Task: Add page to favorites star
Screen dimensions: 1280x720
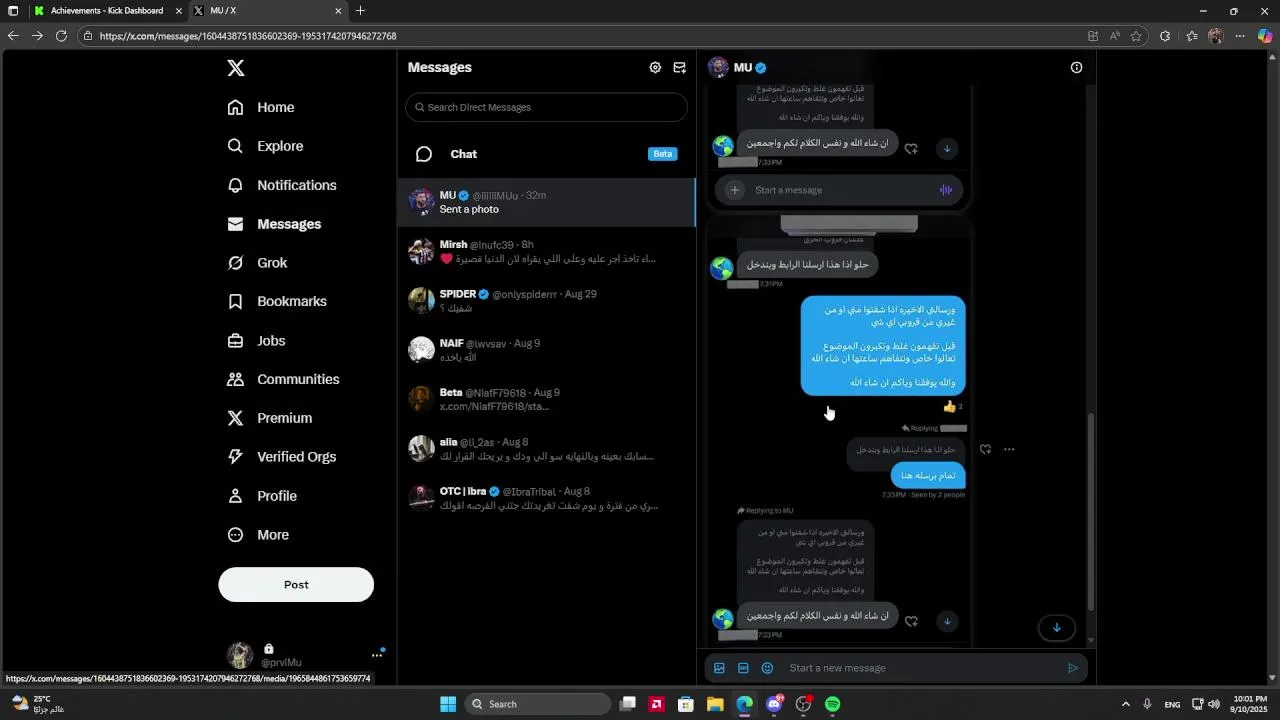Action: [x=1136, y=36]
